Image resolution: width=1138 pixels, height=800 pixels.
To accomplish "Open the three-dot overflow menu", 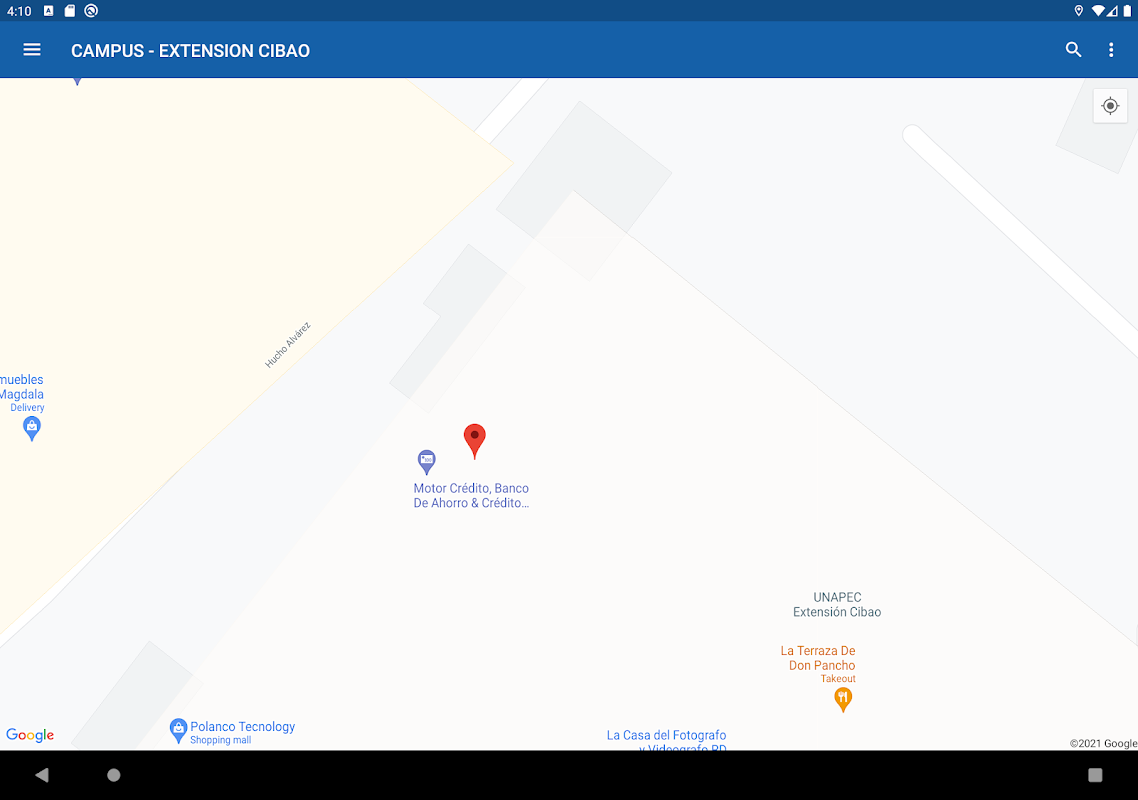I will [x=1111, y=50].
